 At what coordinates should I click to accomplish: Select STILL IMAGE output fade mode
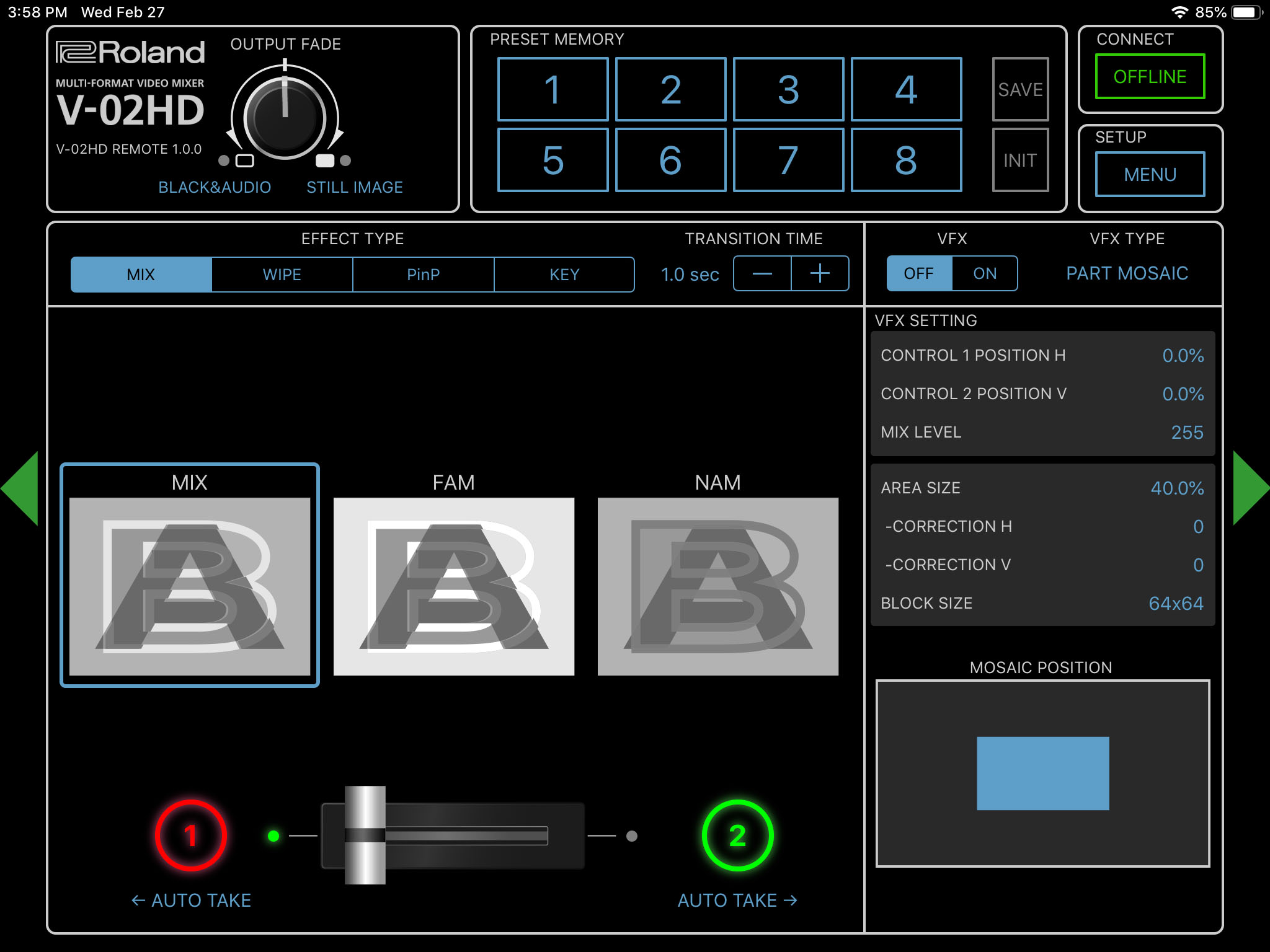point(355,187)
